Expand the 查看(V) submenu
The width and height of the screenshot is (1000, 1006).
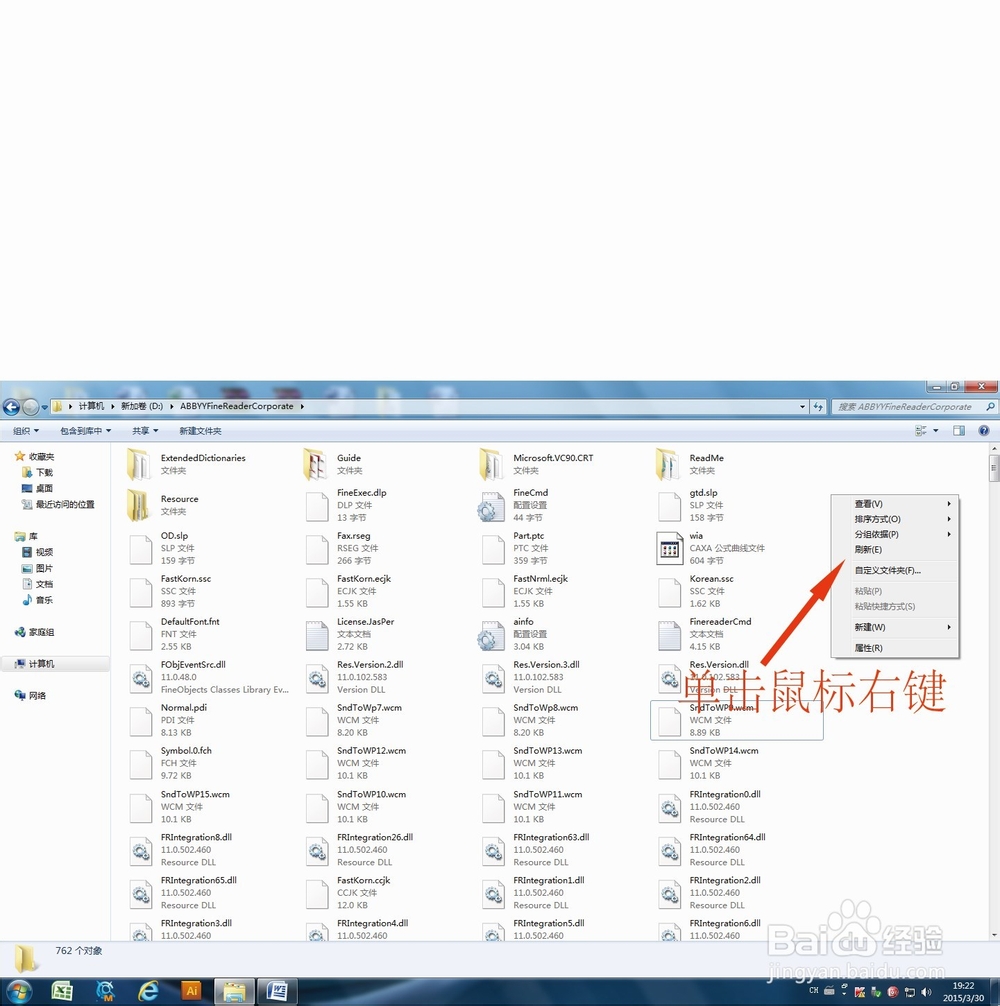point(895,504)
